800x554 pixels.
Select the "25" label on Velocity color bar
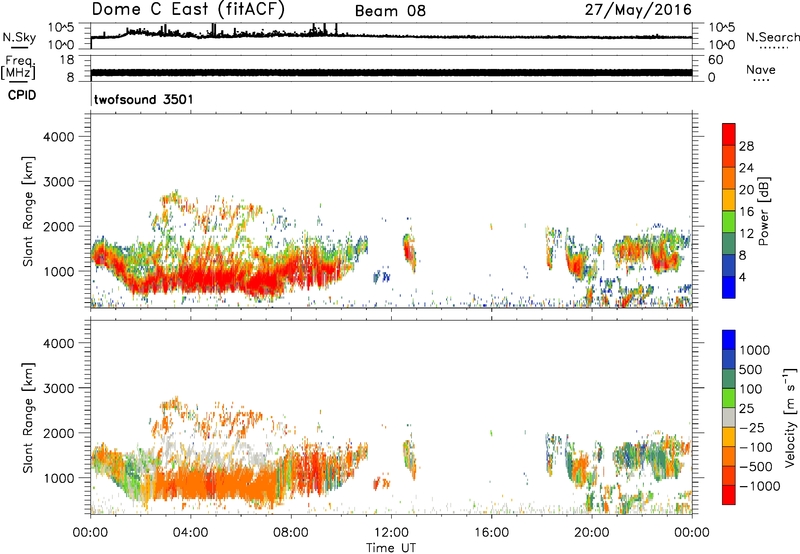click(746, 409)
